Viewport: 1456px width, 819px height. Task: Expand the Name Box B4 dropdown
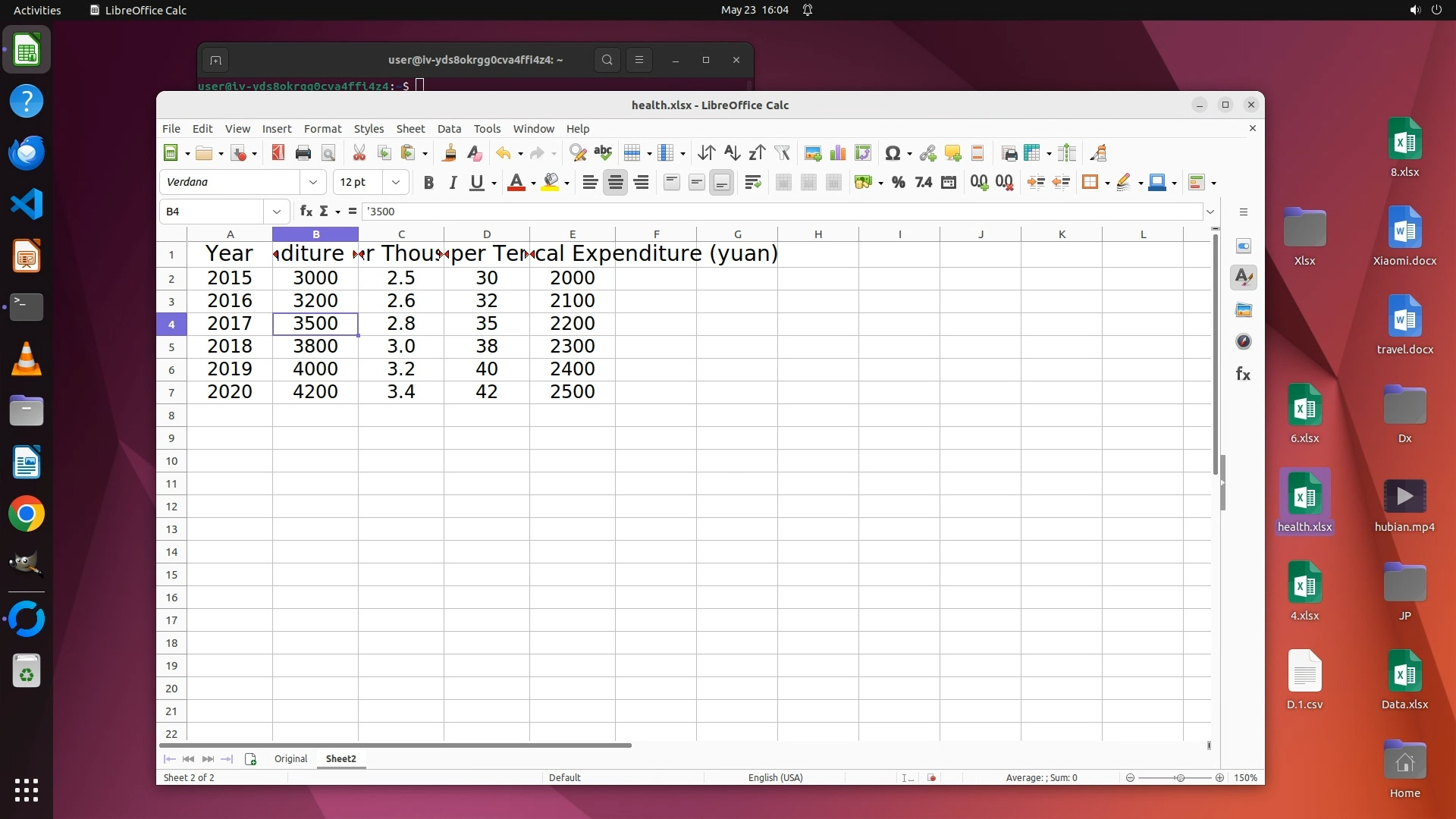pyautogui.click(x=276, y=212)
